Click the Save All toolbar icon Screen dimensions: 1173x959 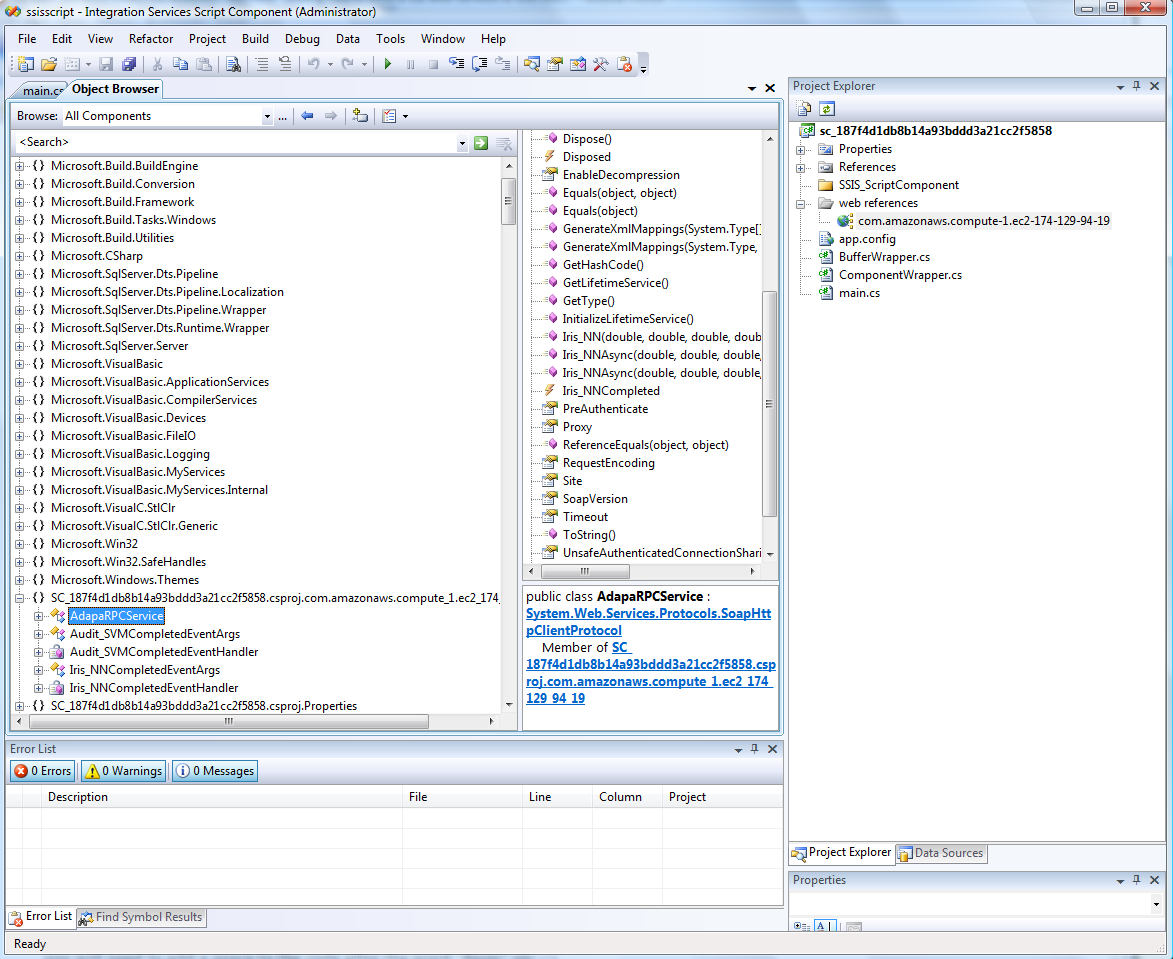click(129, 64)
